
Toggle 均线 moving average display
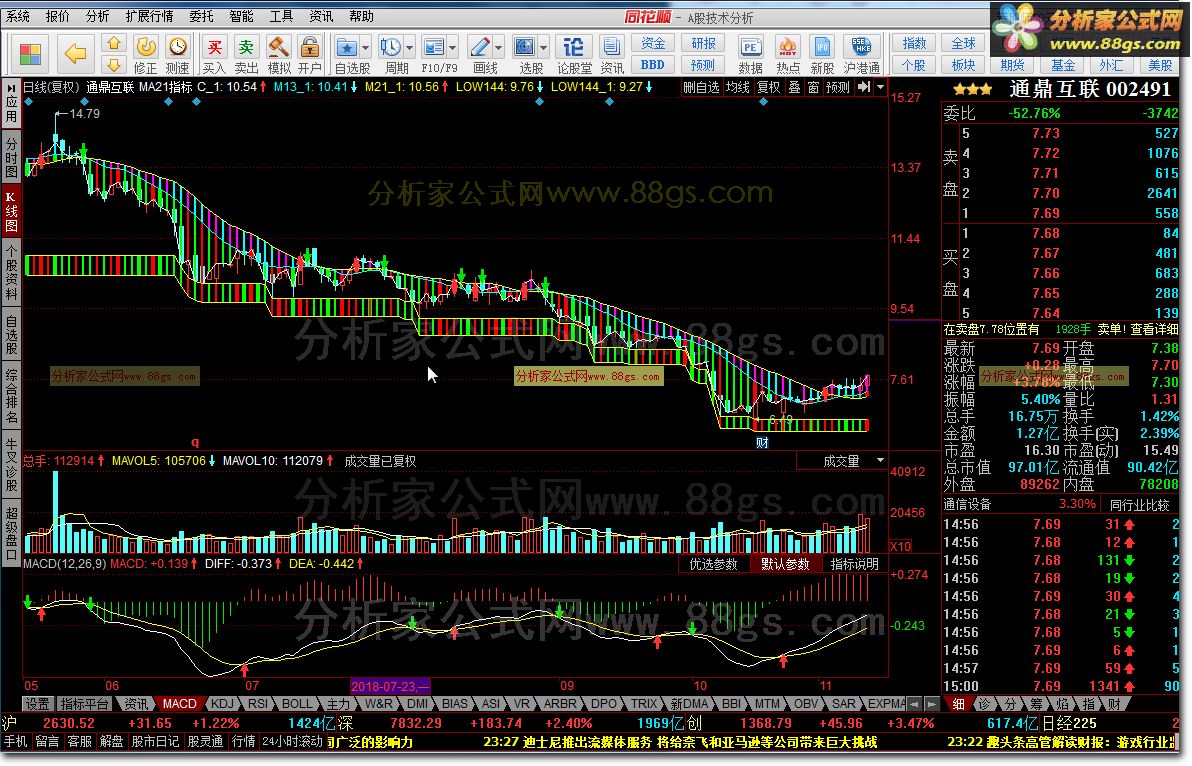pos(737,87)
